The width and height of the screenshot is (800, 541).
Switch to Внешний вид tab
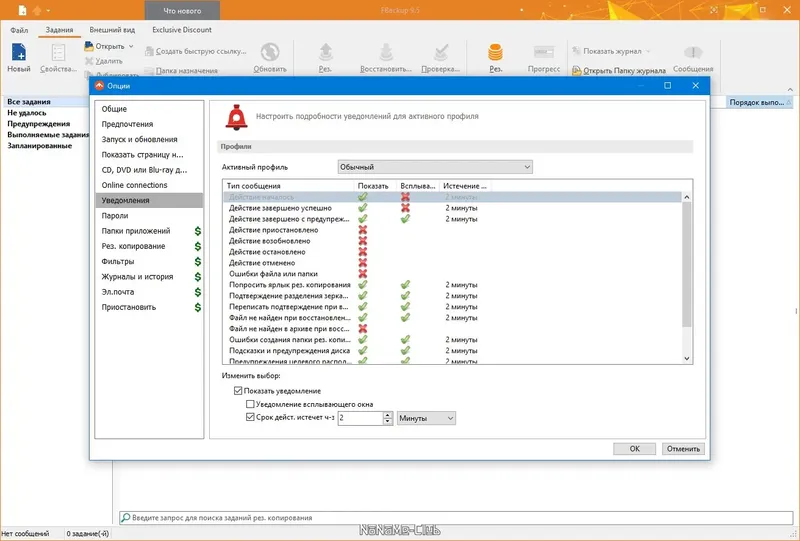click(x=112, y=30)
